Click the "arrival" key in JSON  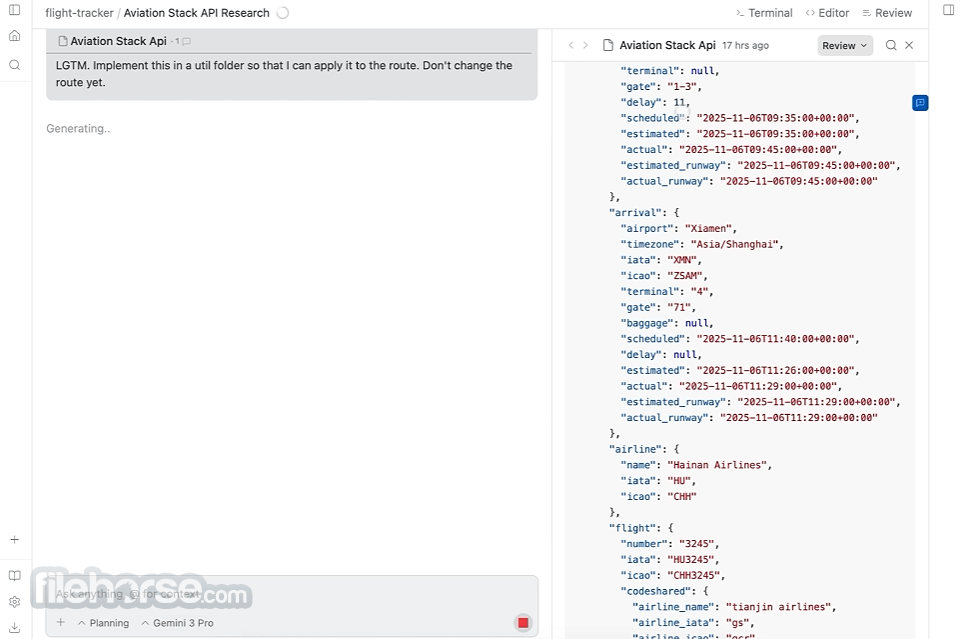pos(636,213)
